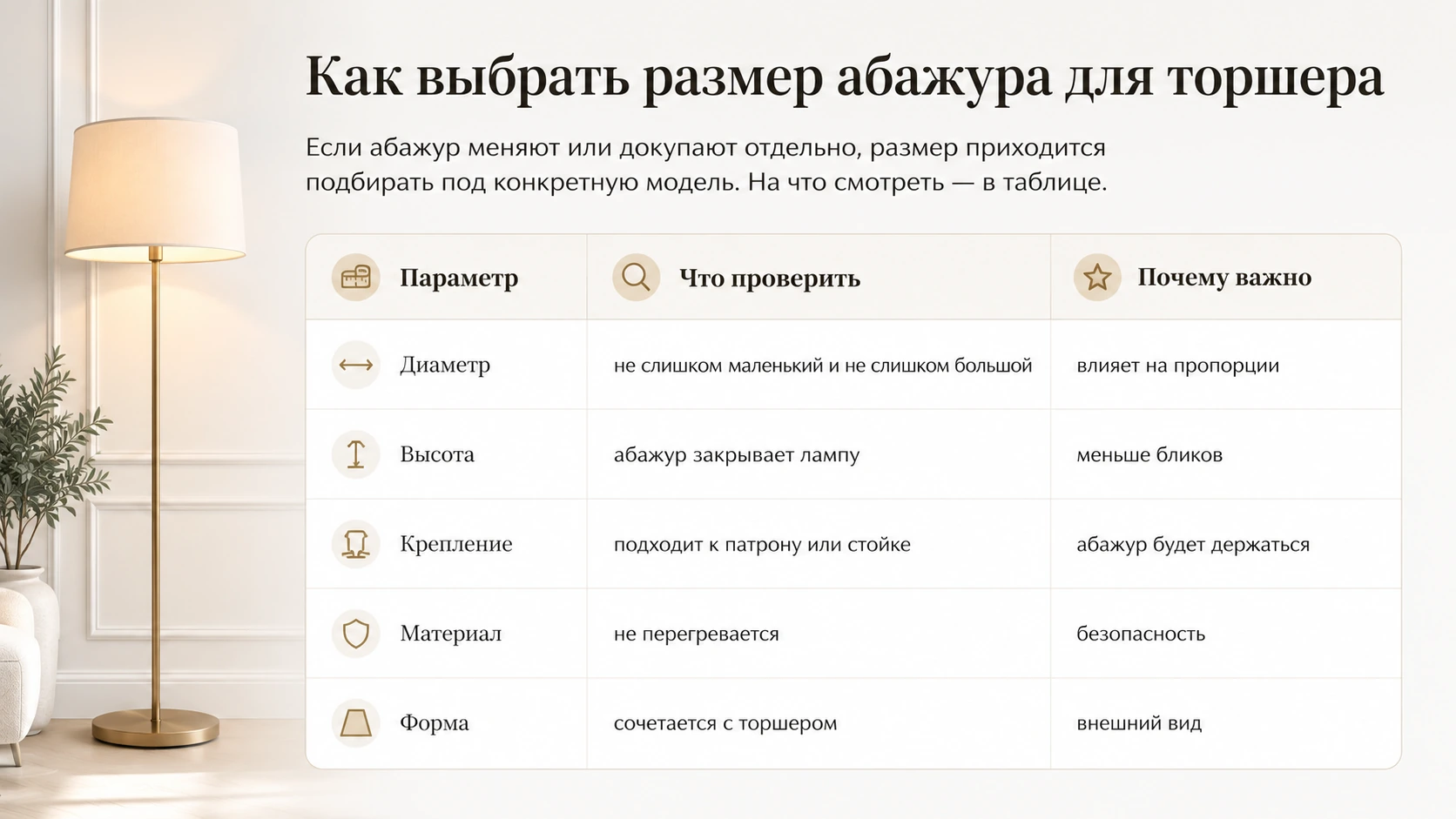1456x819 pixels.
Task: Click the shield icon for Материал
Action: 355,634
